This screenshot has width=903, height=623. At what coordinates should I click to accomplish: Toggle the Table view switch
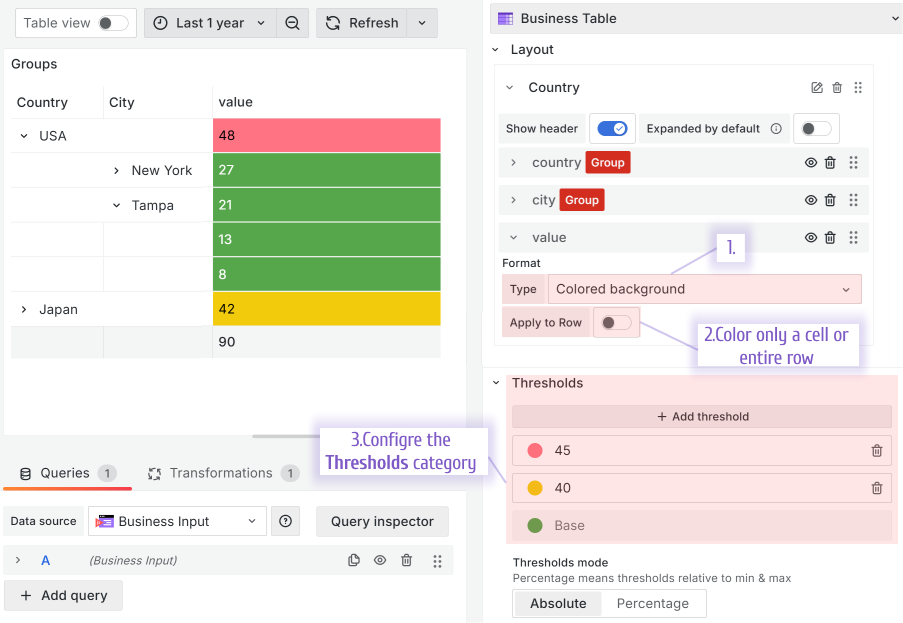pyautogui.click(x=112, y=23)
